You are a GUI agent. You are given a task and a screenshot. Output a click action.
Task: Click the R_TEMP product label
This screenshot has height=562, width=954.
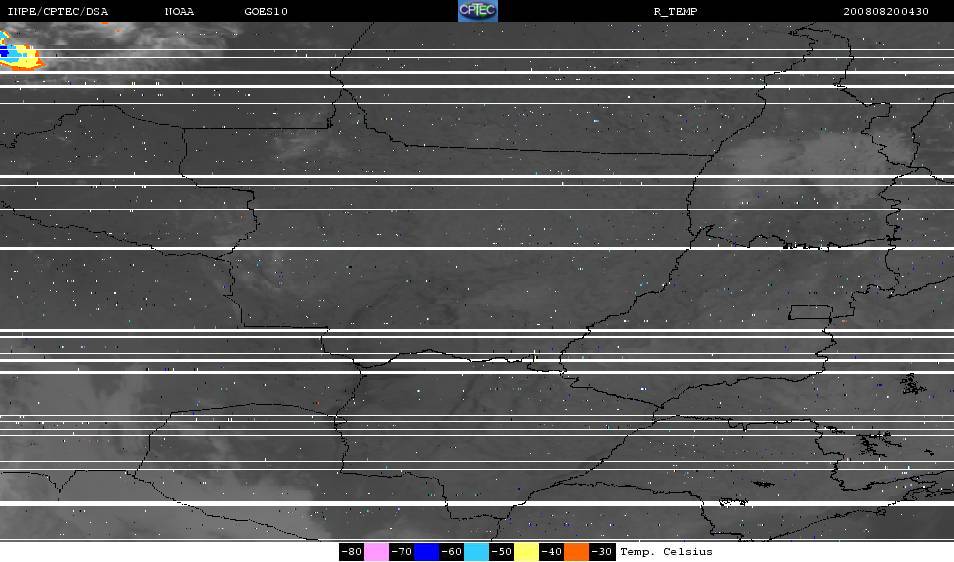coord(675,11)
